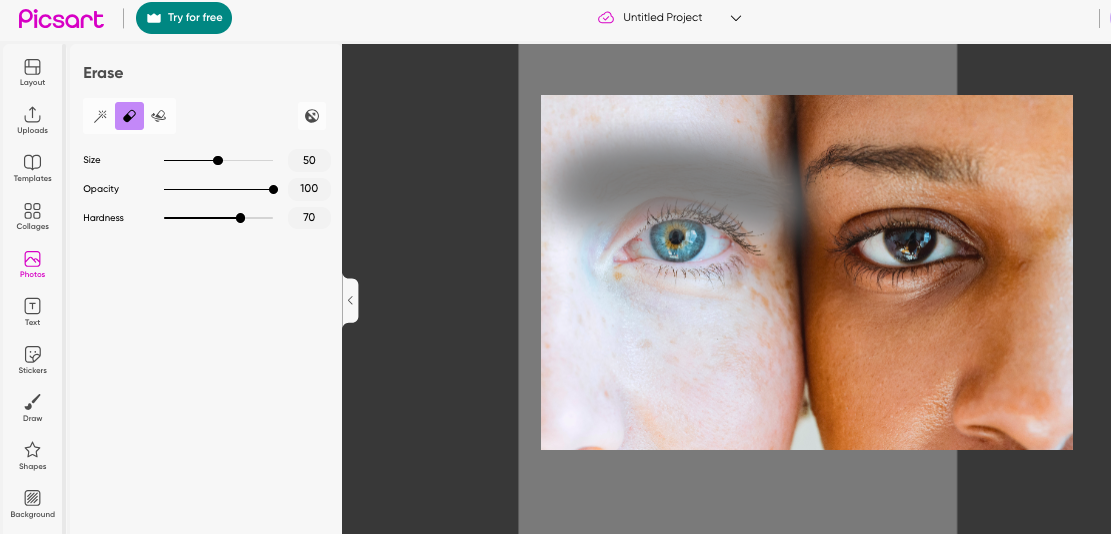Open the Shapes panel

(x=33, y=457)
